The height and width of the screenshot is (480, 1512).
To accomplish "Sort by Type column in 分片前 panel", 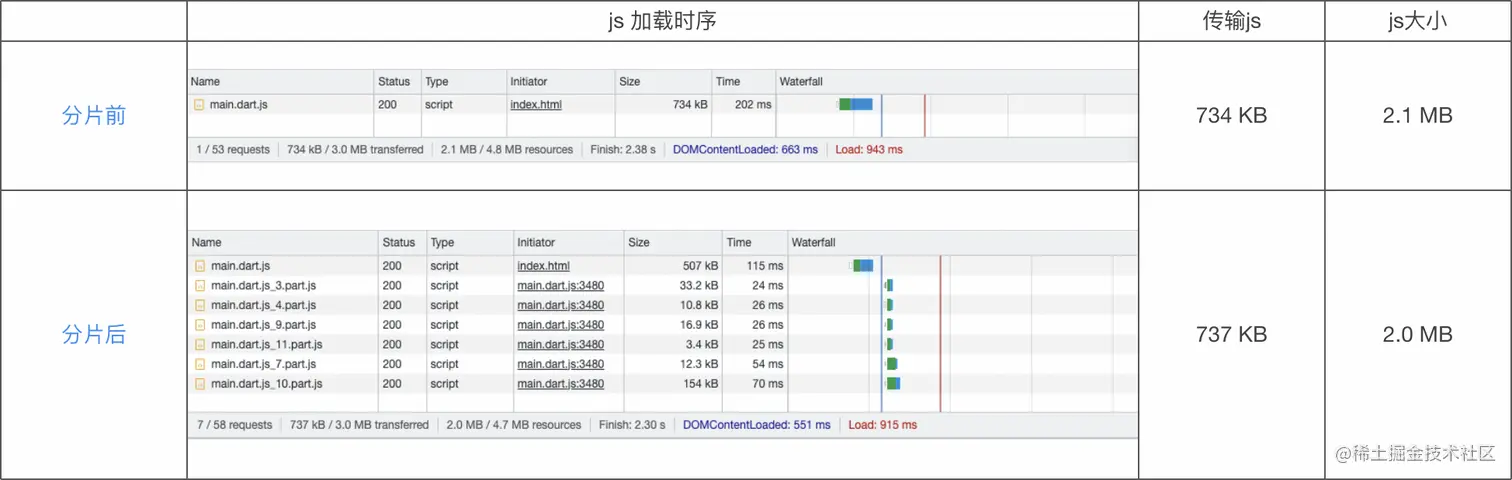I will [x=462, y=81].
